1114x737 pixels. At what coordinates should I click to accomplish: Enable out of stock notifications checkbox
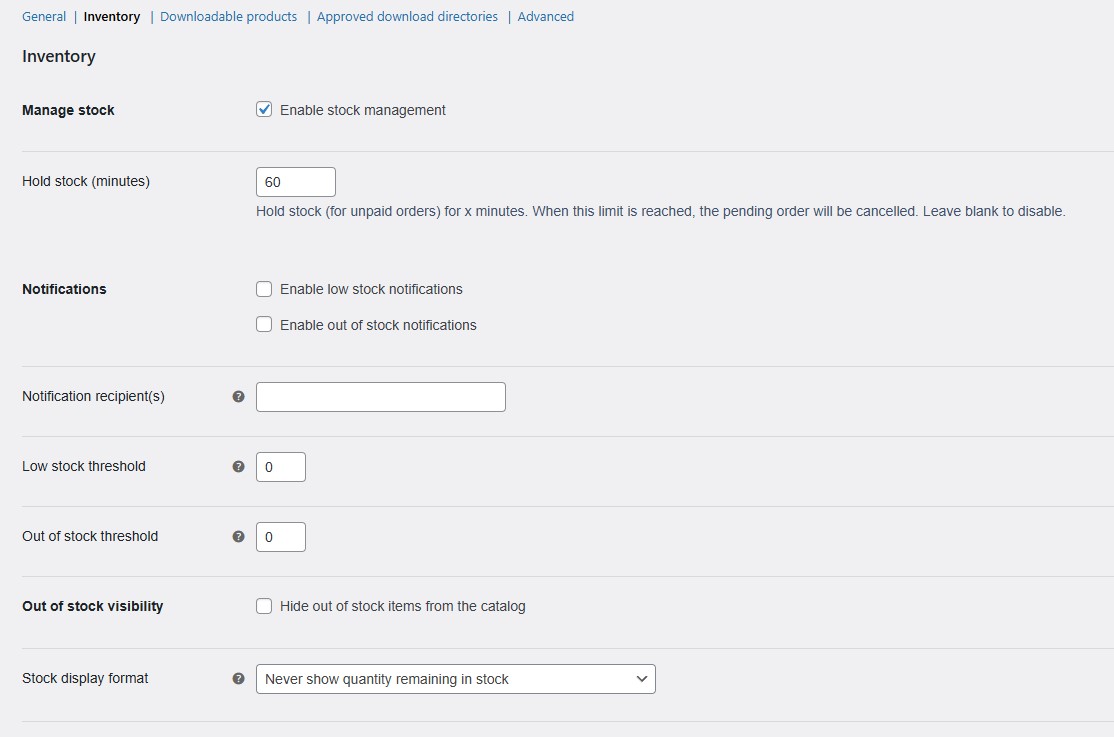(x=264, y=325)
